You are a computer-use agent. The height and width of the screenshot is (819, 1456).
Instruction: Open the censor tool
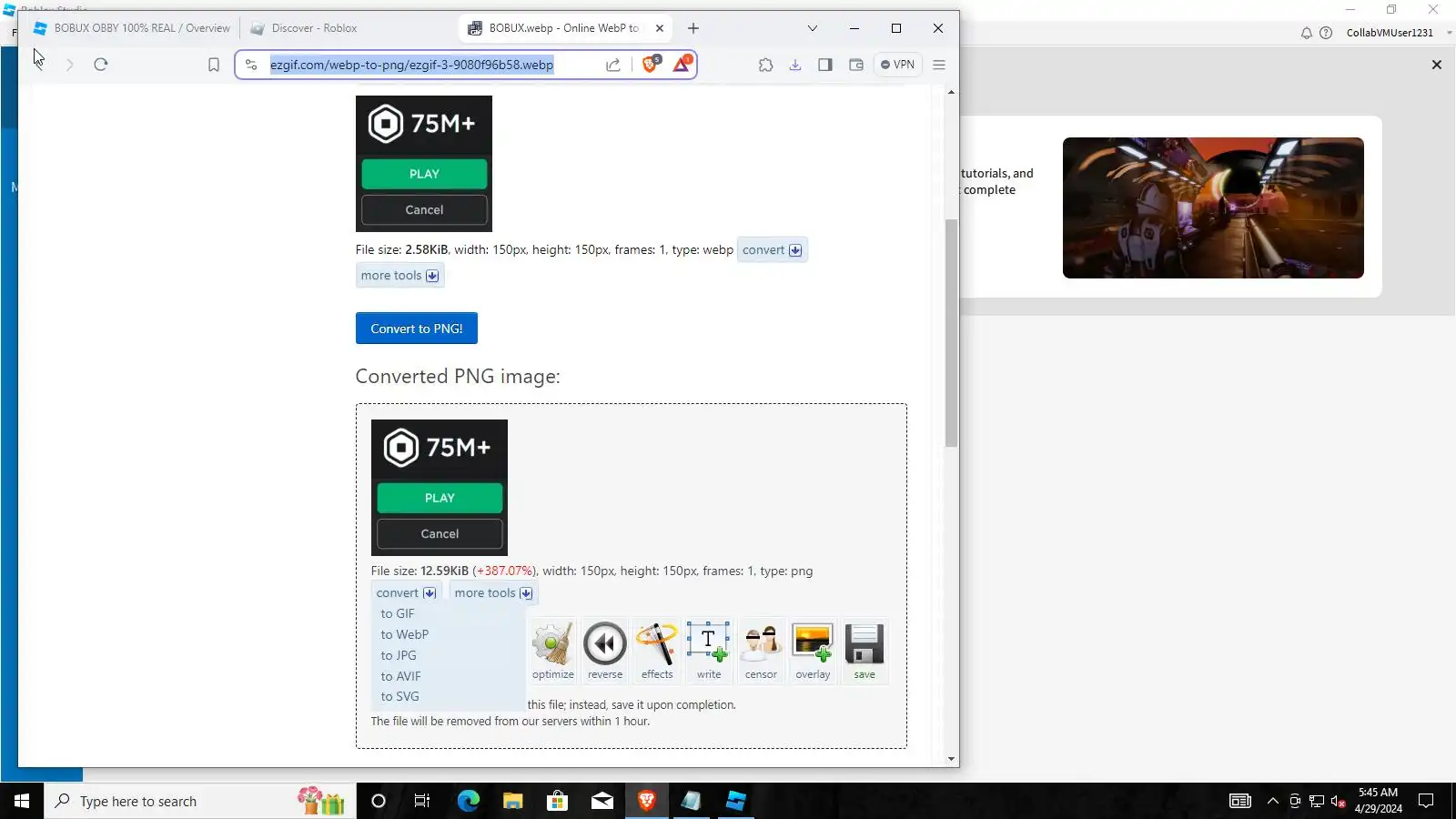click(761, 651)
